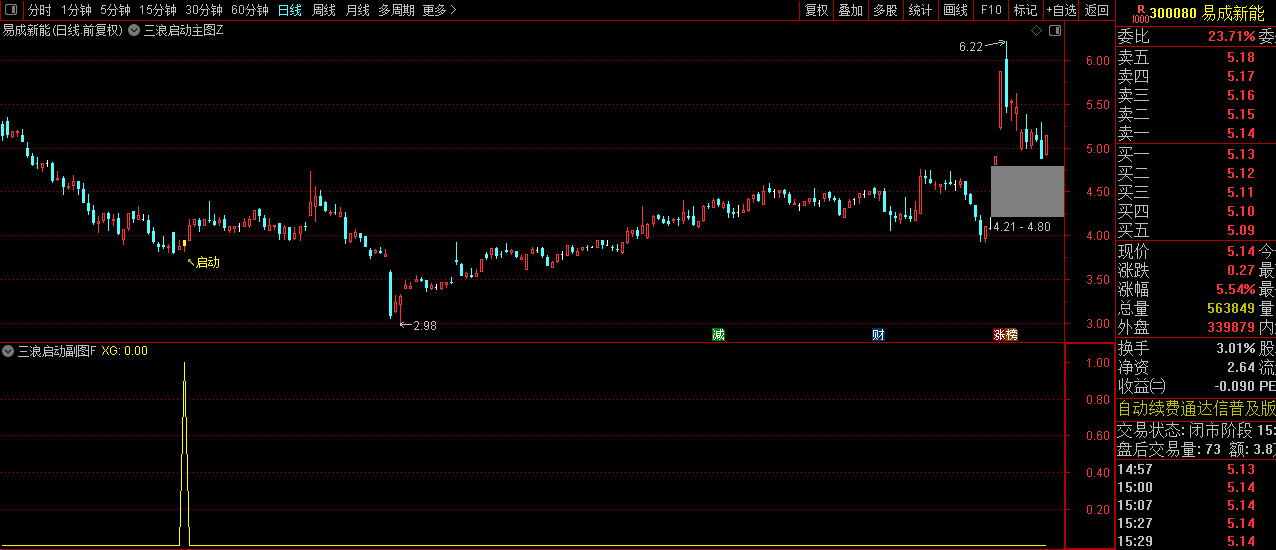Click 卖四 price 5.17
This screenshot has width=1276, height=550.
coord(1240,77)
